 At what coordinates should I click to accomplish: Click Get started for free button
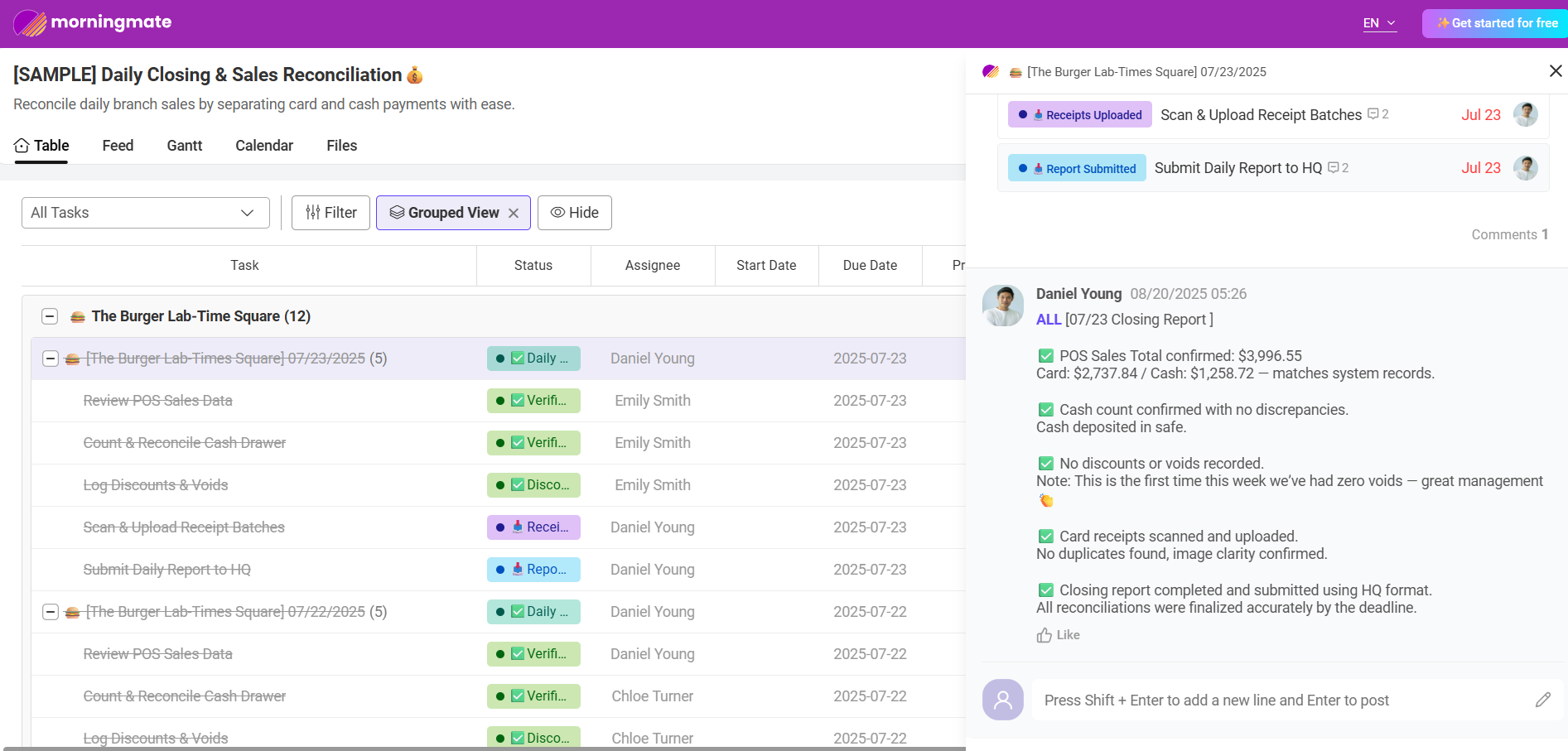coord(1495,23)
